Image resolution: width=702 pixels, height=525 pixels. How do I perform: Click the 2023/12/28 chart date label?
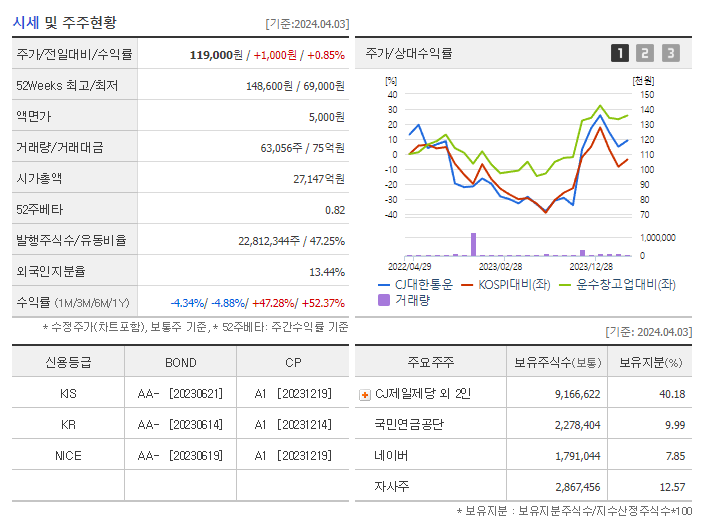tap(591, 267)
